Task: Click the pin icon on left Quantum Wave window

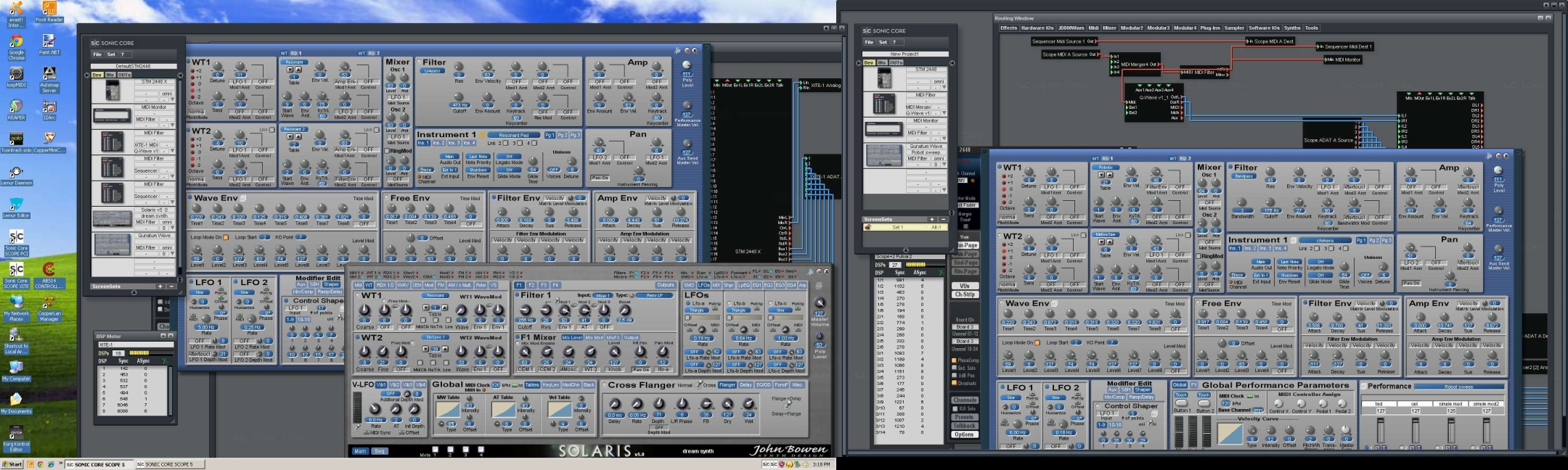Action: click(677, 51)
